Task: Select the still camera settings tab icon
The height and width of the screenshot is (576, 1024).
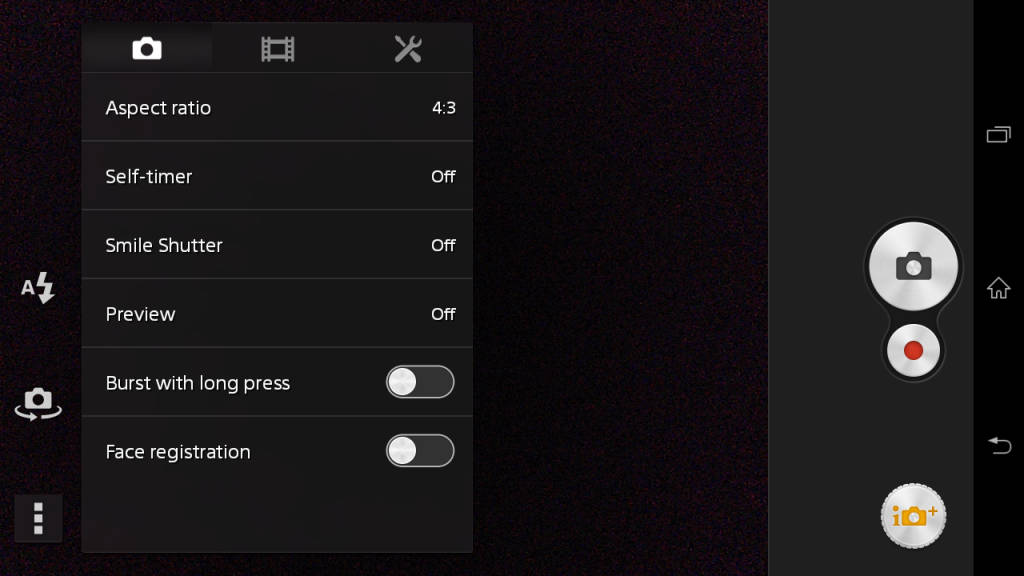Action: pos(147,47)
